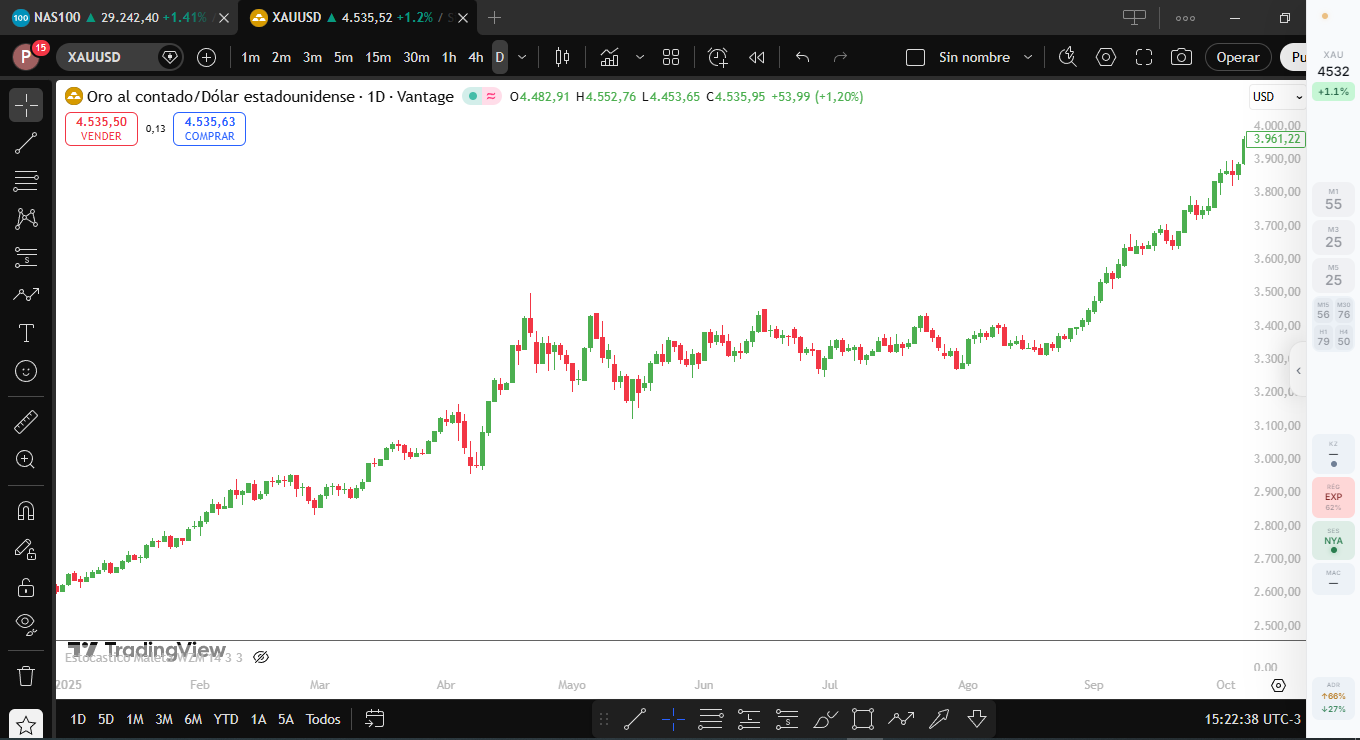Toggle the layout selection square checkbox
1360x740 pixels.
pos(915,57)
